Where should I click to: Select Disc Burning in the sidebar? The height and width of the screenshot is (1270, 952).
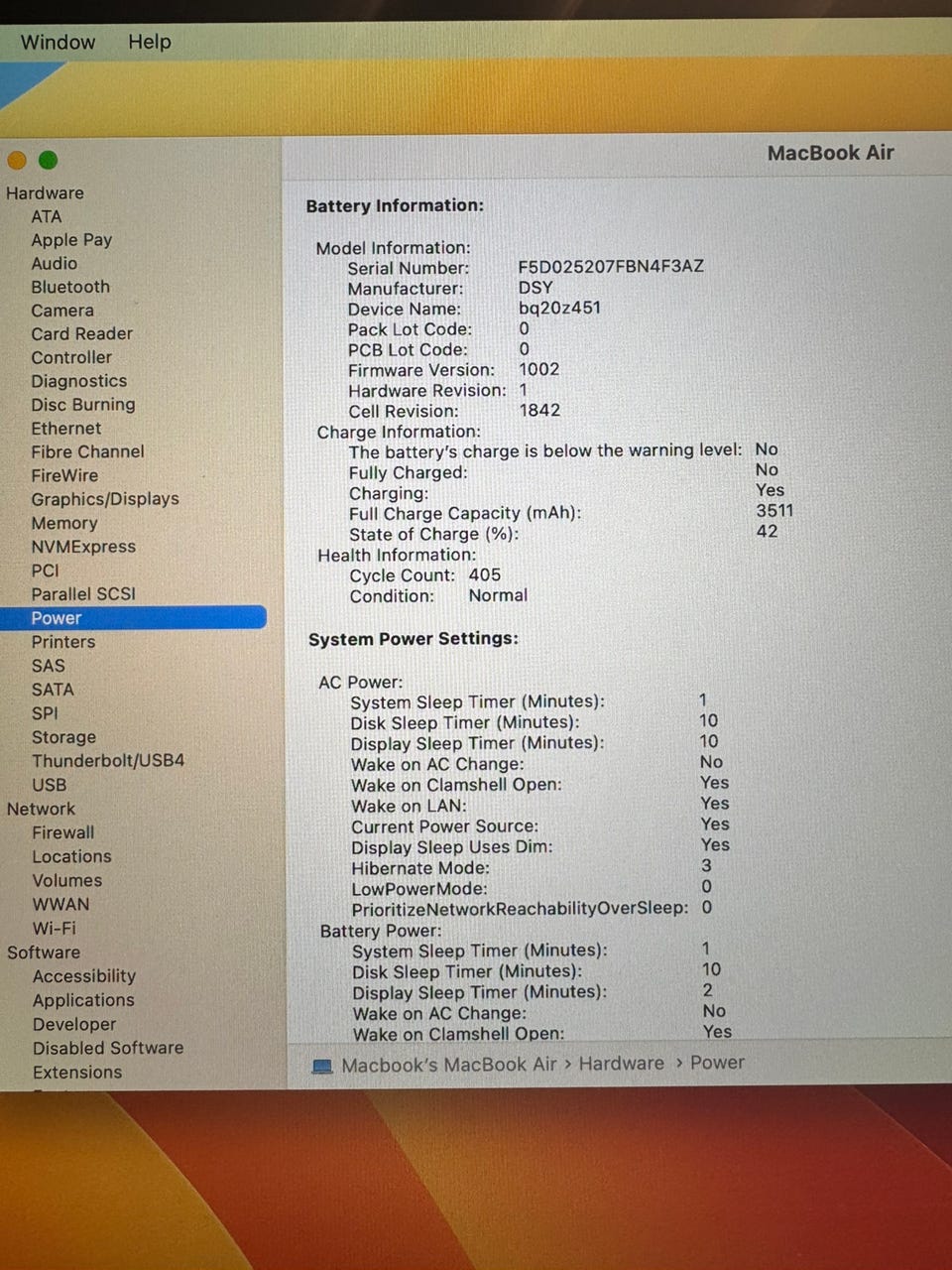coord(82,405)
